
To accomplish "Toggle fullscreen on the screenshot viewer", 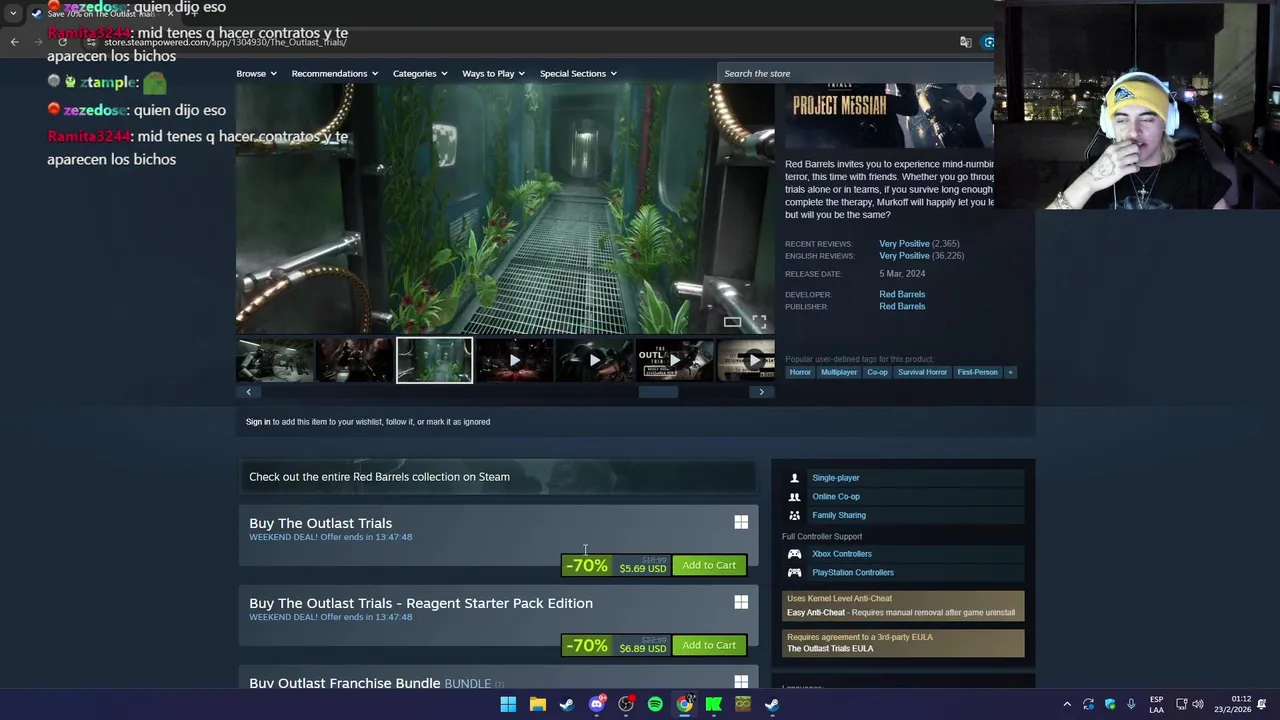I will [759, 321].
